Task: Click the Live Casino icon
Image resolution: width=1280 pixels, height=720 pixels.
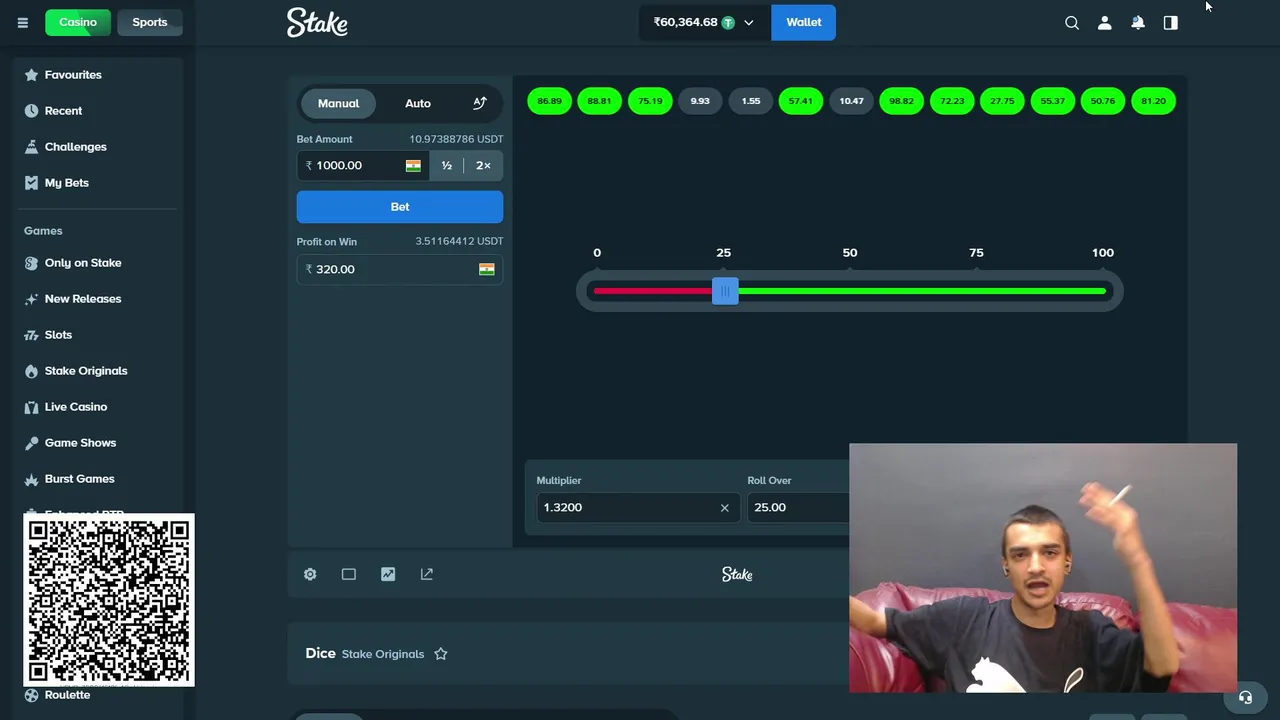Action: 31,407
